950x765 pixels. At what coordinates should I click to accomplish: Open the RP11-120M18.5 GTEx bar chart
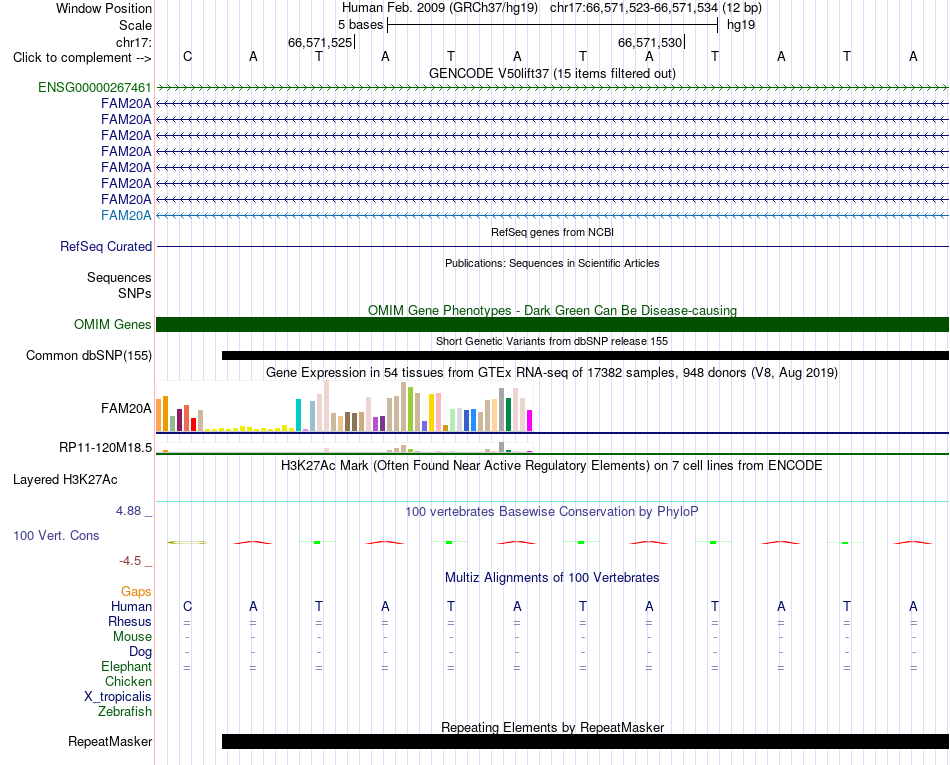tap(344, 447)
